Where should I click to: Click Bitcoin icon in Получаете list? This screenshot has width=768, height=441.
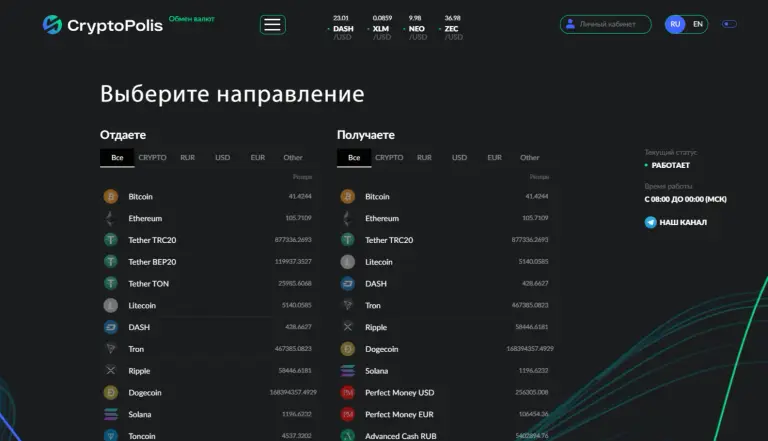coord(348,196)
